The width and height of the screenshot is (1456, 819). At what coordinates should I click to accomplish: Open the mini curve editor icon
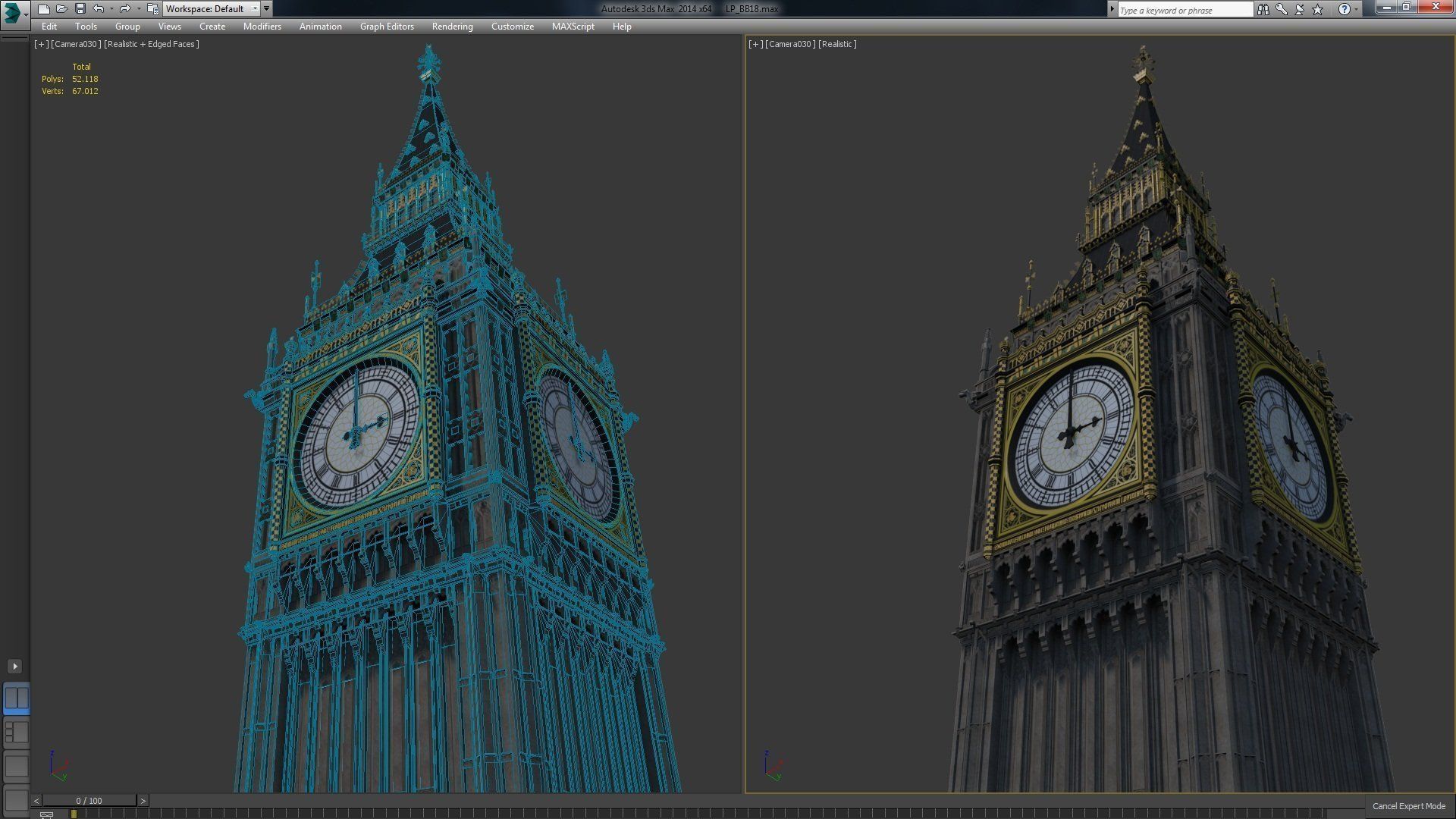(46, 814)
